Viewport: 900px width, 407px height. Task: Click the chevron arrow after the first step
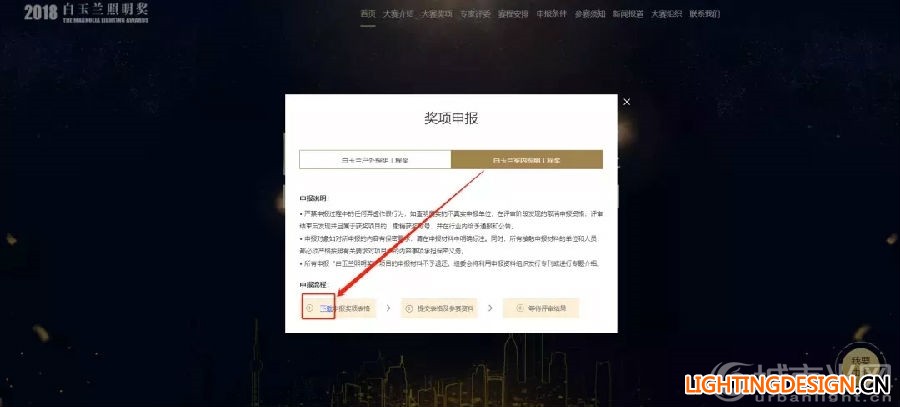coord(388,308)
